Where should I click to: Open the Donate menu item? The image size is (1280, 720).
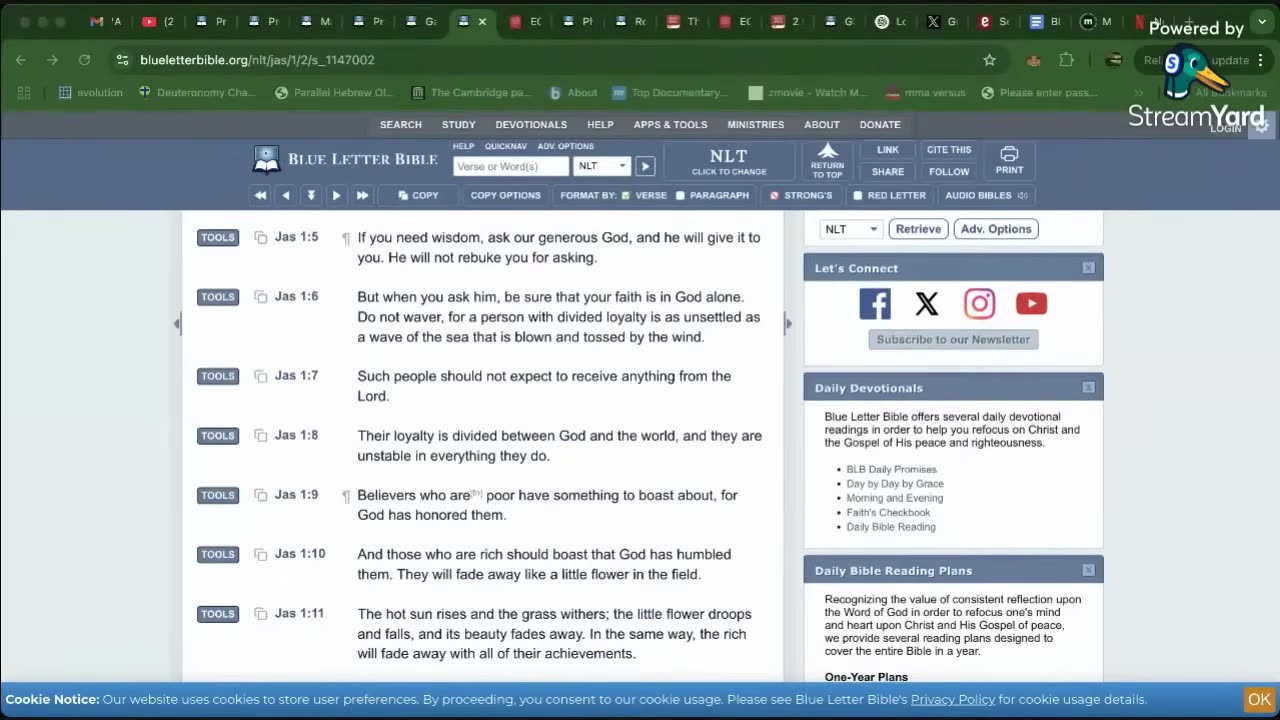click(880, 125)
